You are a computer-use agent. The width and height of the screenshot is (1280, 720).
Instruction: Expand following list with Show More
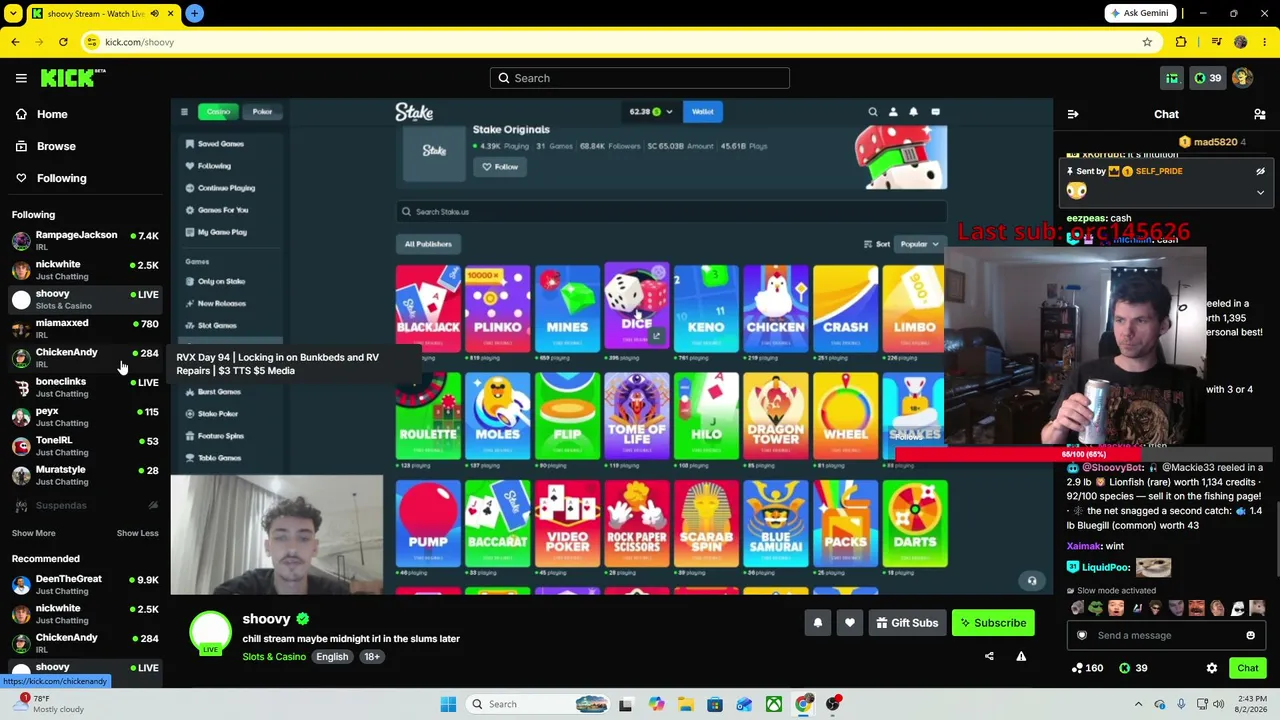click(x=34, y=533)
